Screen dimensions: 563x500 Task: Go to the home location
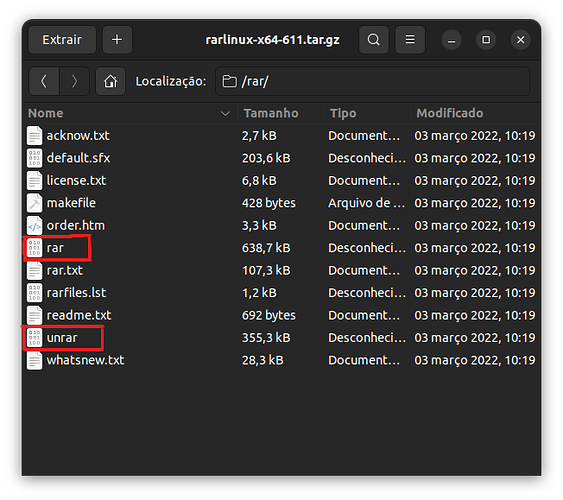click(110, 81)
